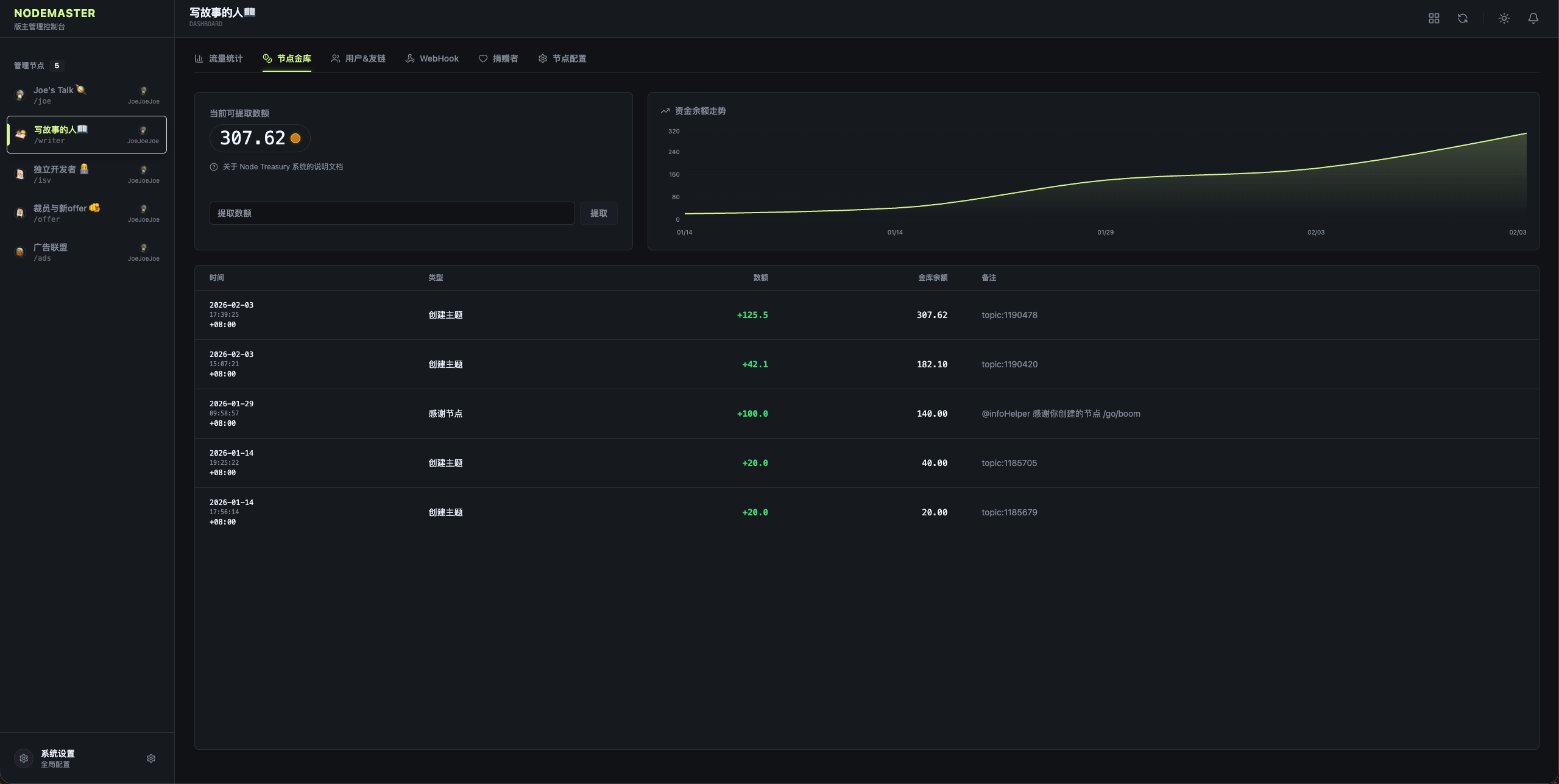Click the grid view icon in header
Viewport: 1559px width, 784px height.
(1434, 18)
